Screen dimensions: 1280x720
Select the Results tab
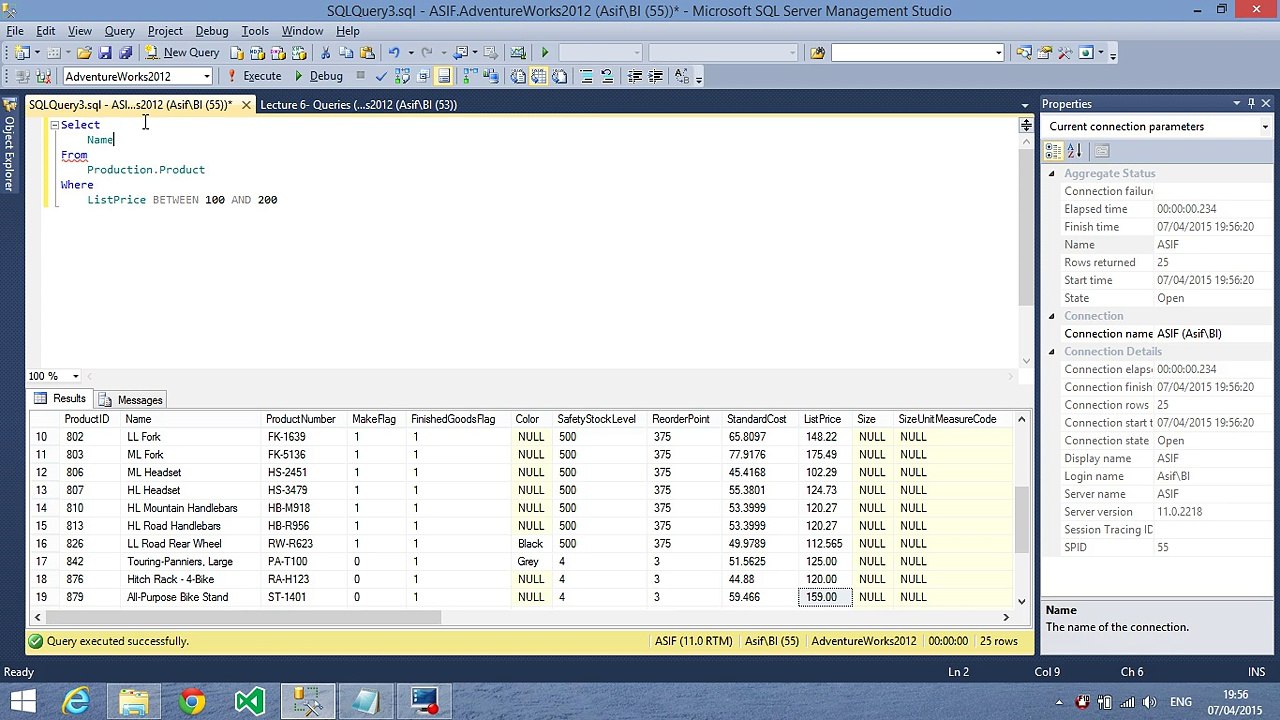click(60, 399)
